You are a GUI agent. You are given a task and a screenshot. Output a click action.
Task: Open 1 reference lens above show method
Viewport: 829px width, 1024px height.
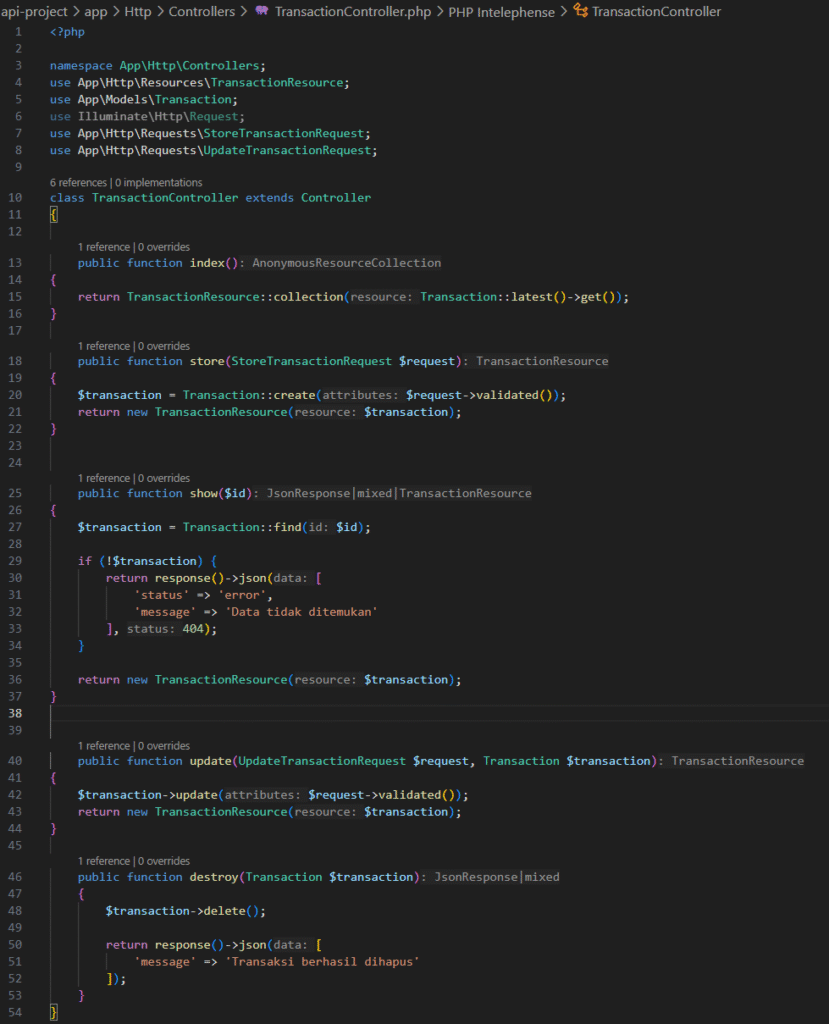coord(104,478)
